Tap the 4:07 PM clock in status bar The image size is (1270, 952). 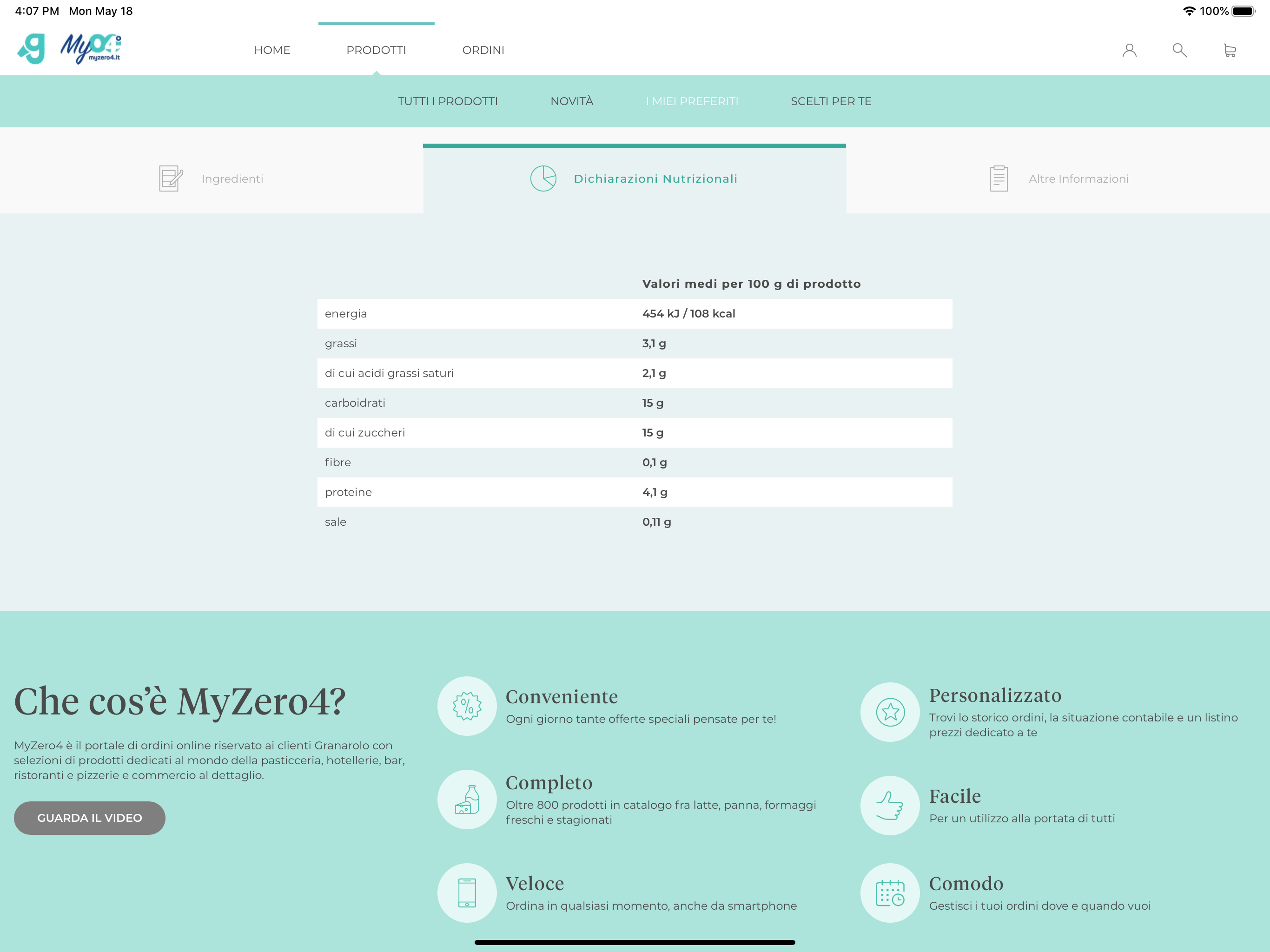(x=37, y=11)
